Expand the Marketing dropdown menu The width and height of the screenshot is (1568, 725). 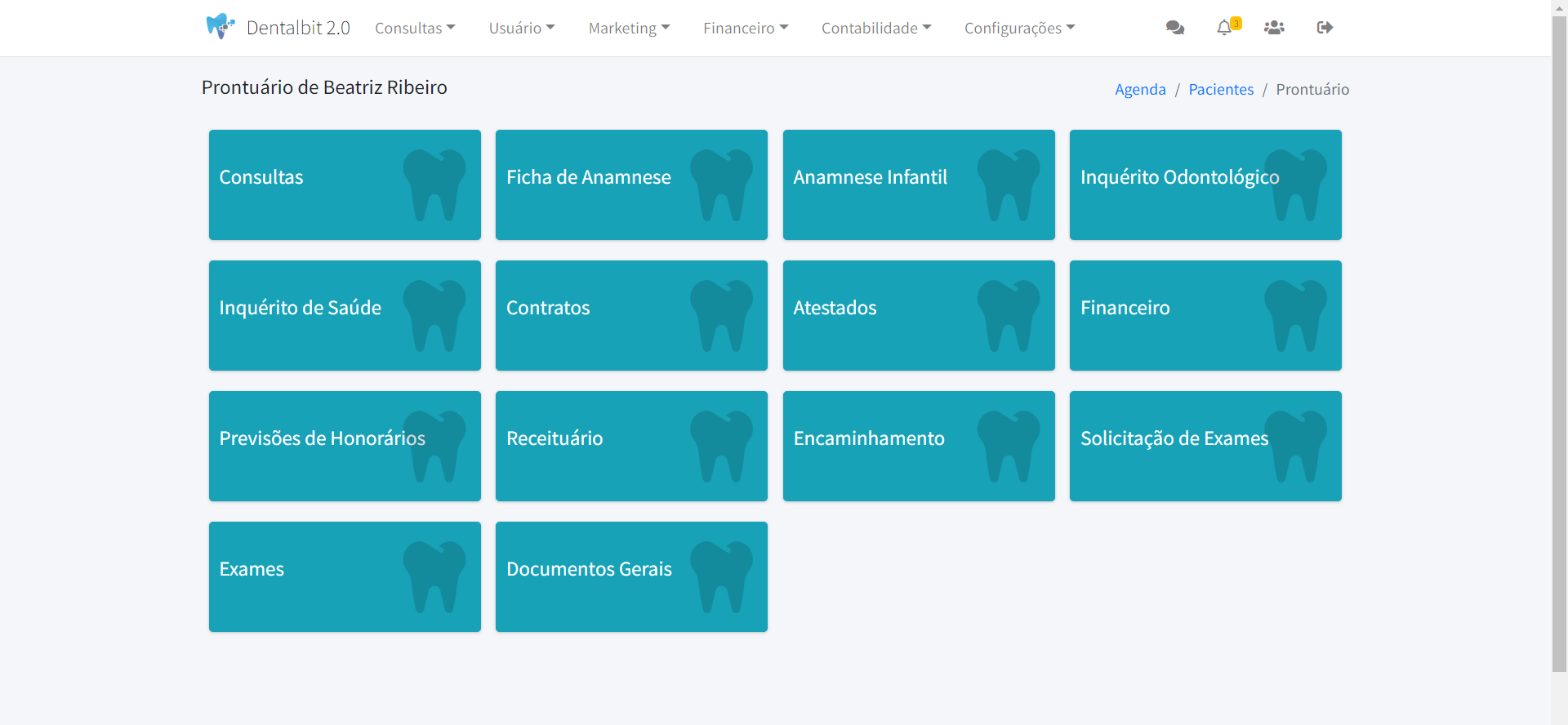[x=629, y=28]
